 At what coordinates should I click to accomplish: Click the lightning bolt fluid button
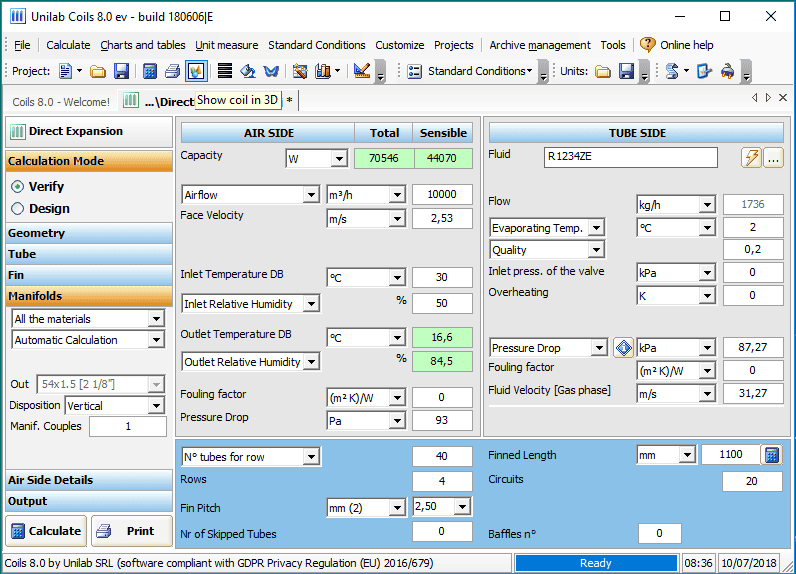coord(750,158)
